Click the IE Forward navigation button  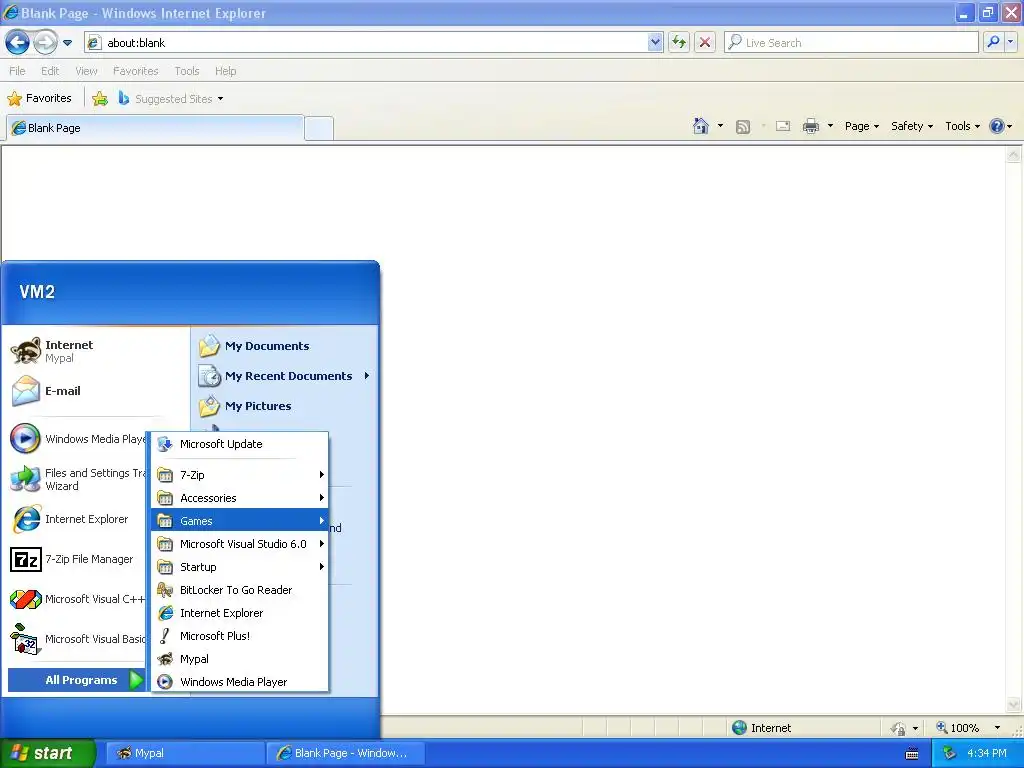(45, 42)
